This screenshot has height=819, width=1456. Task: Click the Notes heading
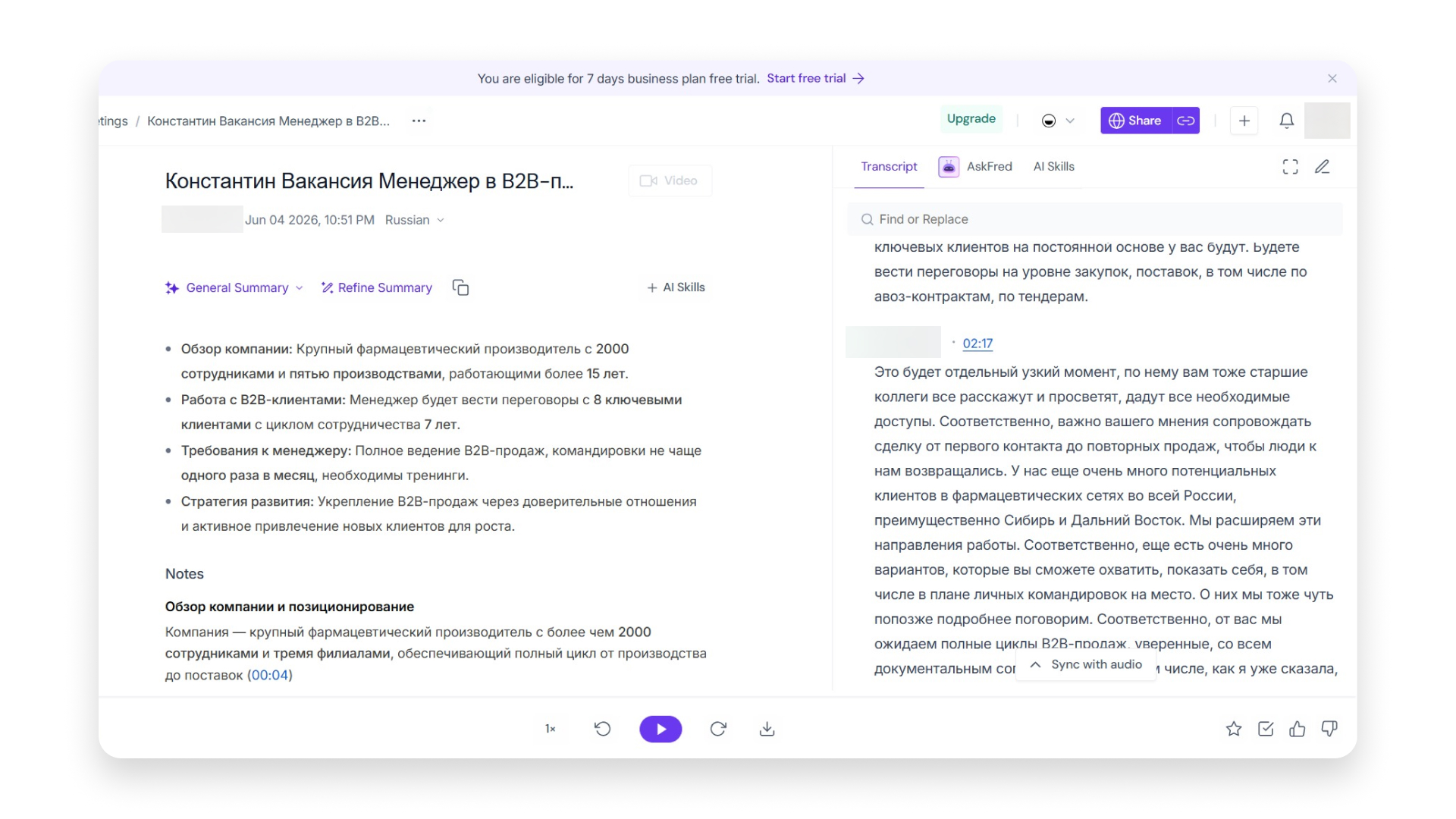coord(184,574)
